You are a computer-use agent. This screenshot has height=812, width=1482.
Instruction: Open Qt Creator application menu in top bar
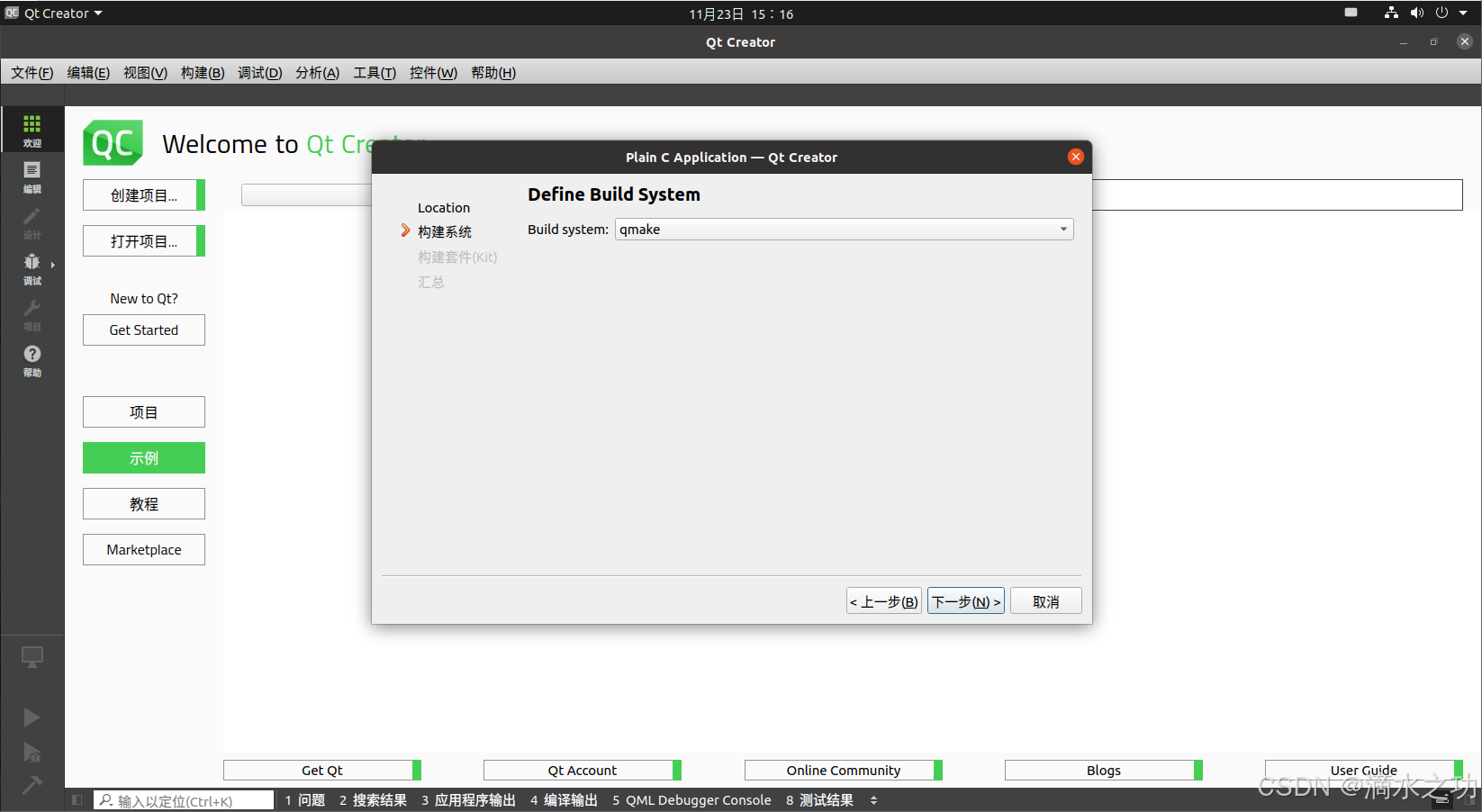pyautogui.click(x=54, y=14)
